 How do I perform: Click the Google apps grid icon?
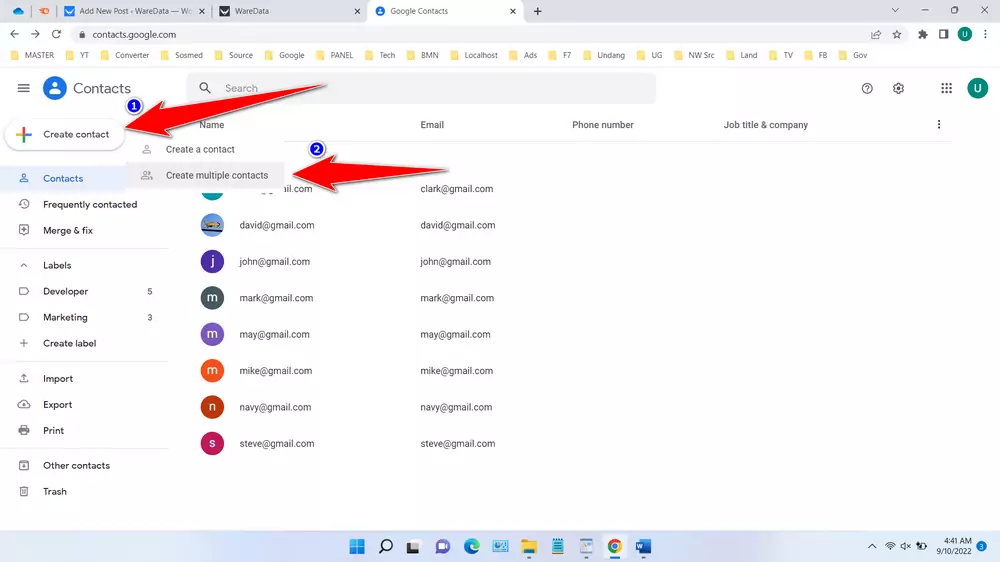pyautogui.click(x=946, y=88)
